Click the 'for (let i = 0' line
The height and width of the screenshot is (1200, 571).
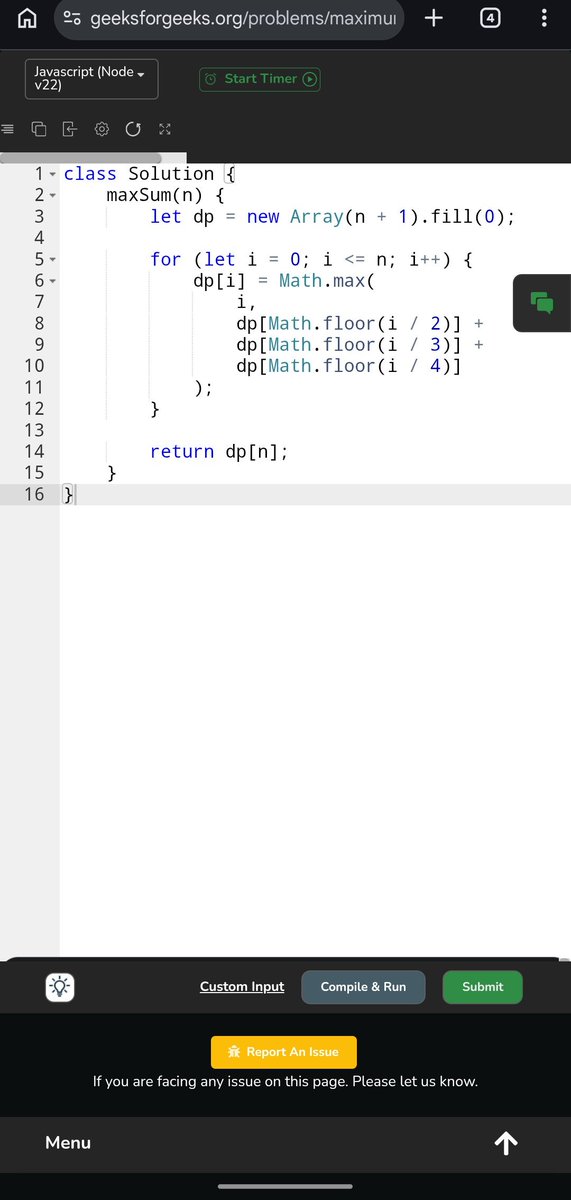(x=311, y=260)
